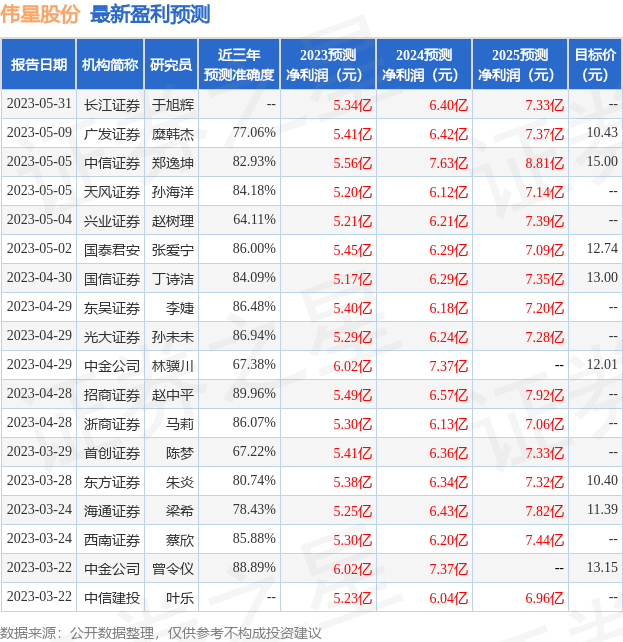This screenshot has height=642, width=623.
Task: Select the 报告日期 column header
Action: [x=38, y=64]
